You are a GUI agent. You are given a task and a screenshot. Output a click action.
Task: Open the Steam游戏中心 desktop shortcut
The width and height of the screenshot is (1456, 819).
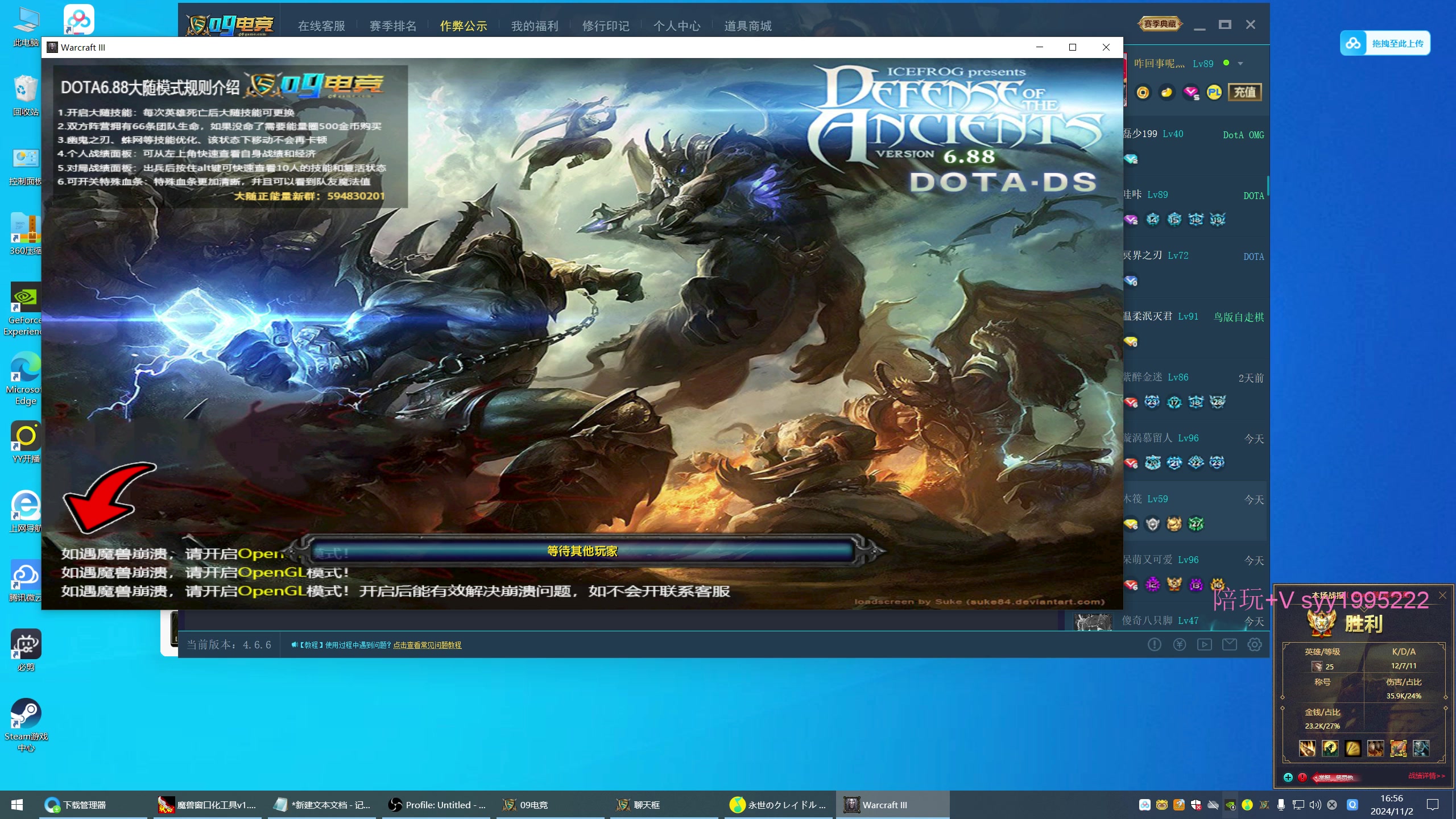[26, 725]
